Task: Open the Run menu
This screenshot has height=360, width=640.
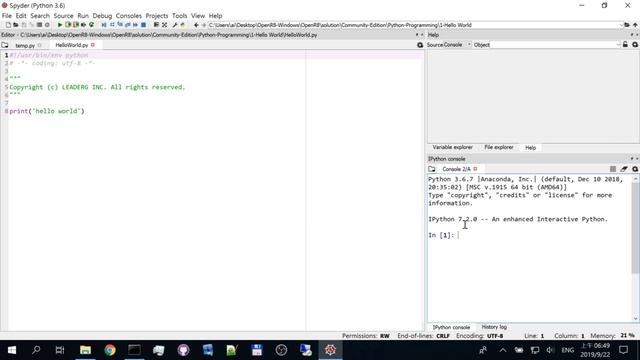Action: click(83, 16)
